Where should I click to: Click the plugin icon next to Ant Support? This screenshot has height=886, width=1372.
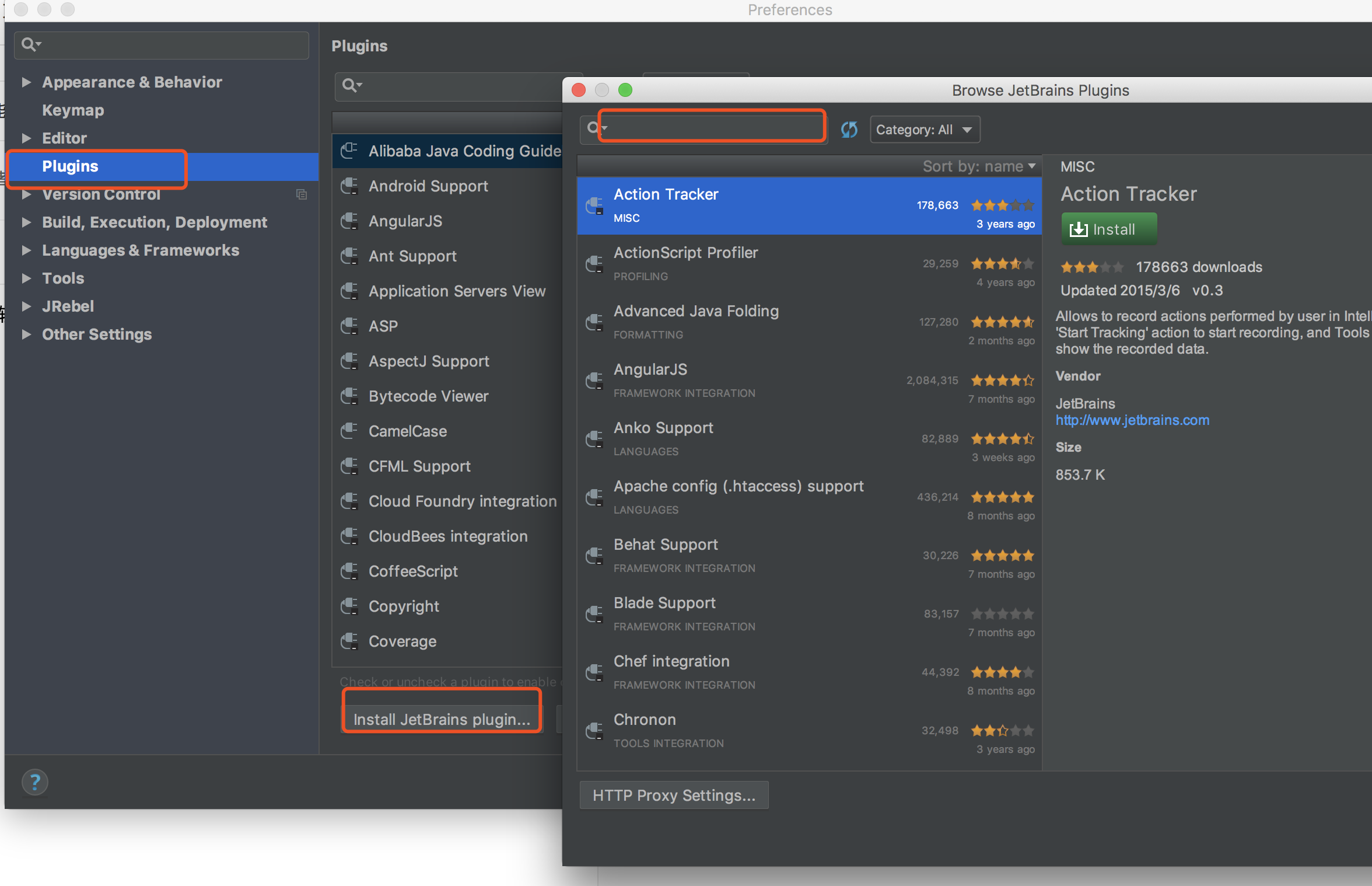[x=349, y=256]
